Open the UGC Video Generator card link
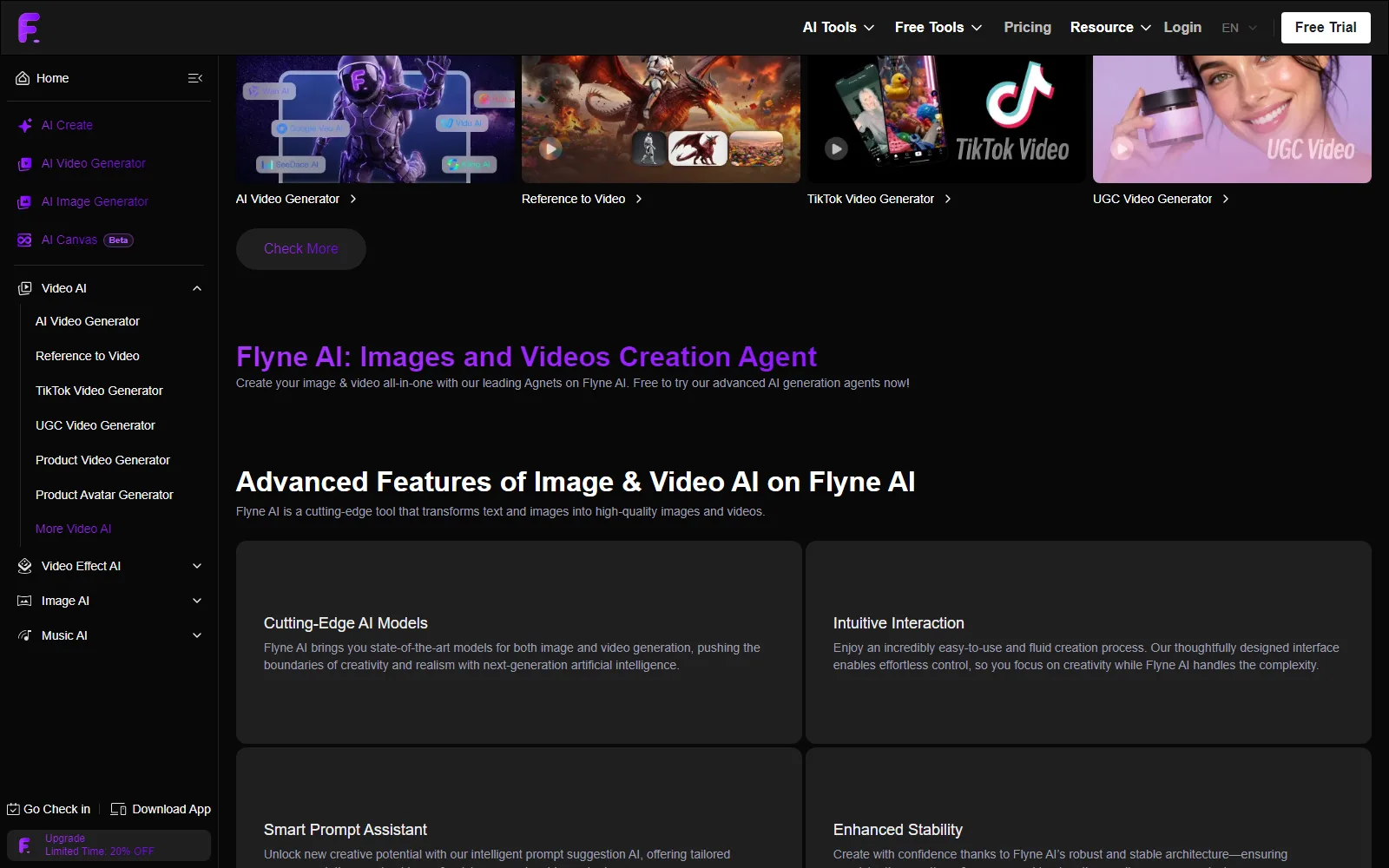The width and height of the screenshot is (1389, 868). 1161,199
